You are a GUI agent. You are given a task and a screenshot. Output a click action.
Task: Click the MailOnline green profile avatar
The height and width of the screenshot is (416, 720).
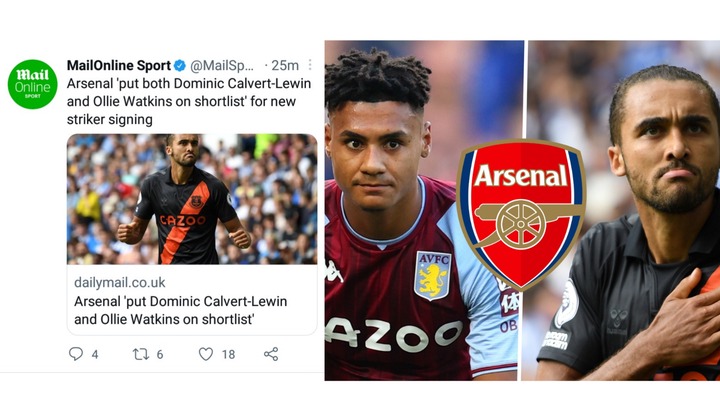pyautogui.click(x=33, y=84)
